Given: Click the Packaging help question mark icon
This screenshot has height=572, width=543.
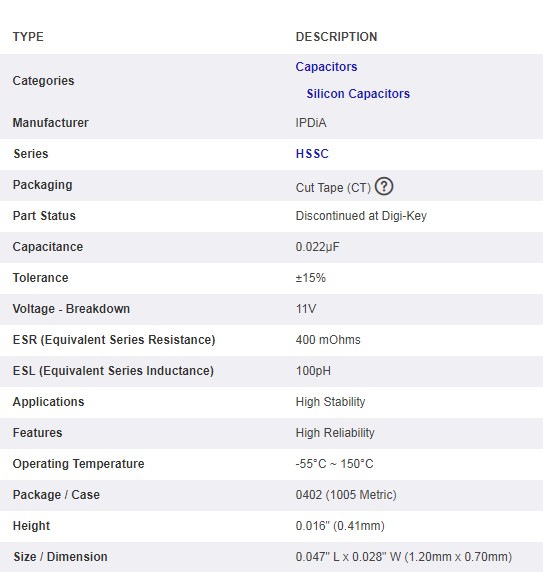Looking at the screenshot, I should pos(384,186).
